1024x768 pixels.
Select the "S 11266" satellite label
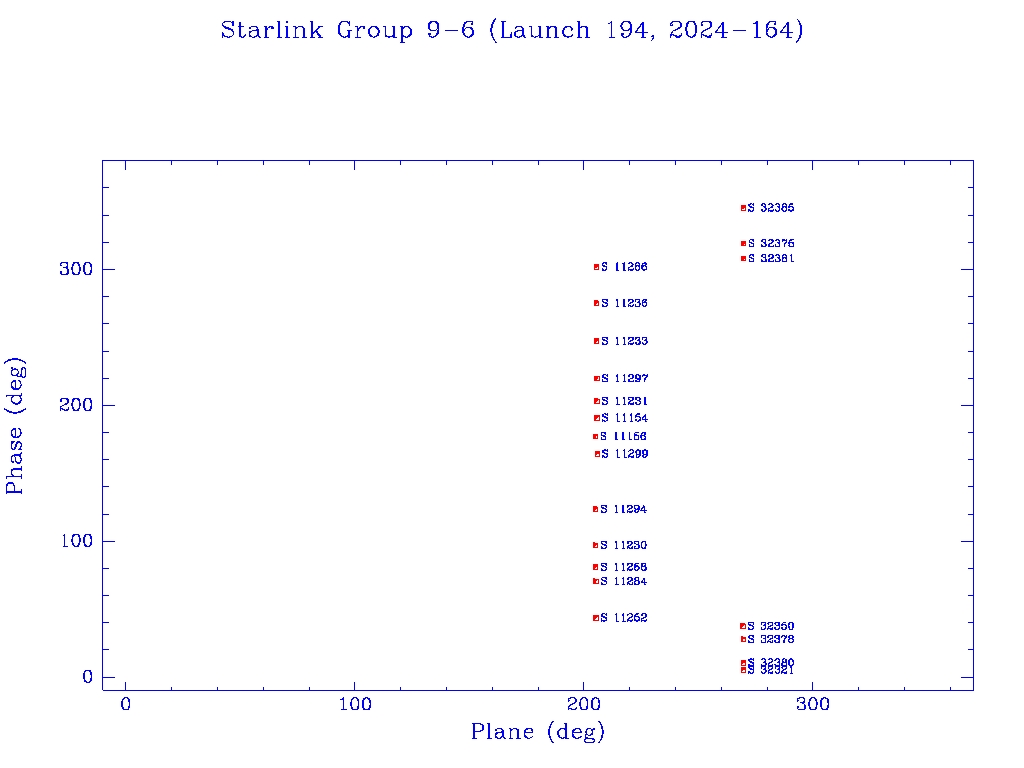624,267
